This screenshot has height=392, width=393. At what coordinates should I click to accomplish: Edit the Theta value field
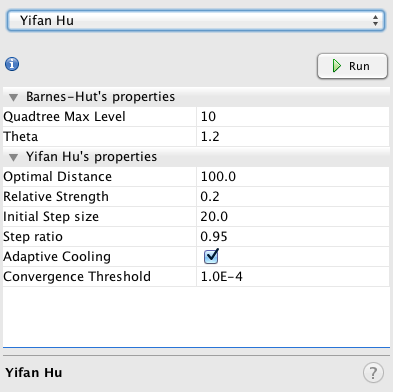click(x=293, y=137)
